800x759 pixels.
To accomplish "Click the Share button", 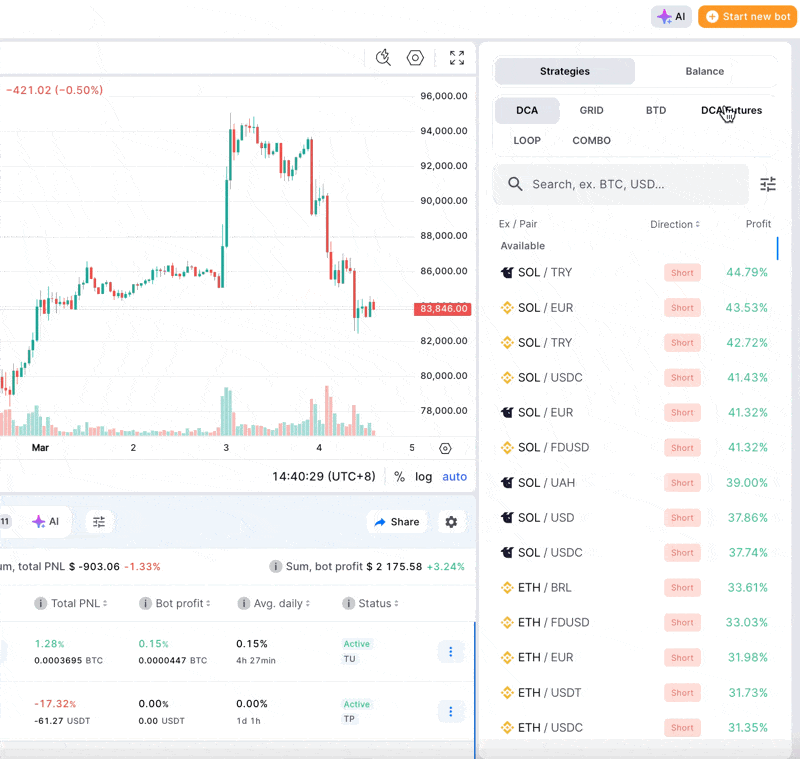I will 397,522.
